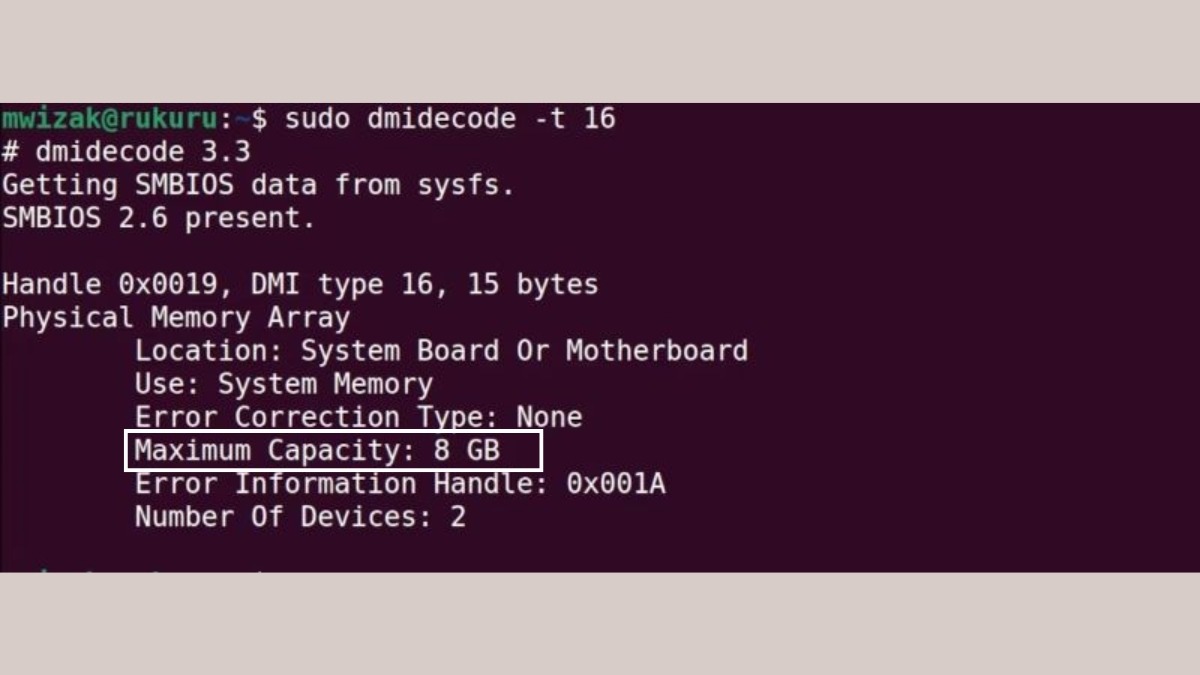Click the highlighted 'Maximum Capacity: 8 GB' box
The height and width of the screenshot is (675, 1200).
pyautogui.click(x=333, y=451)
